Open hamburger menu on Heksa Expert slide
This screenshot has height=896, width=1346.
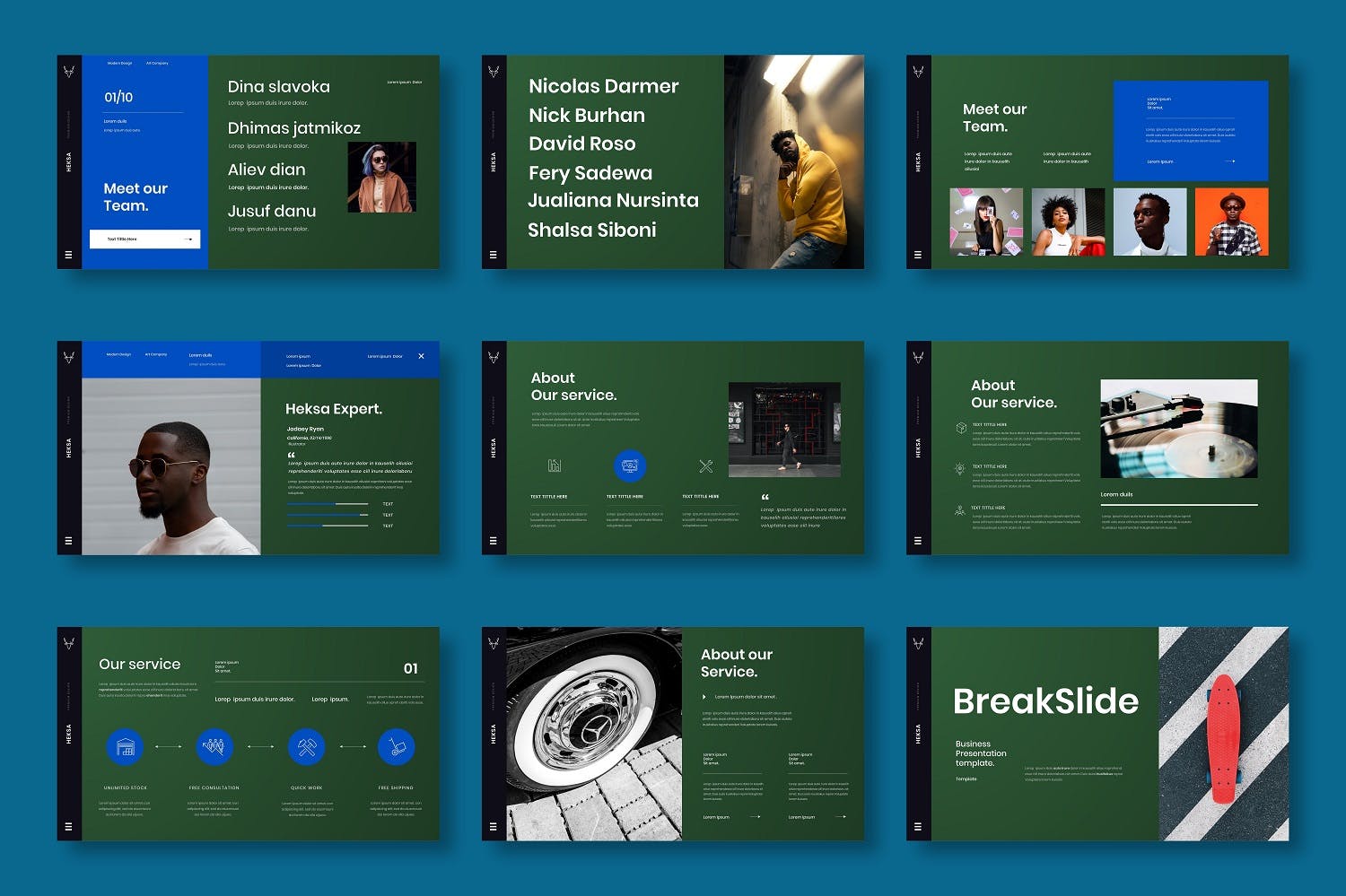[x=68, y=541]
